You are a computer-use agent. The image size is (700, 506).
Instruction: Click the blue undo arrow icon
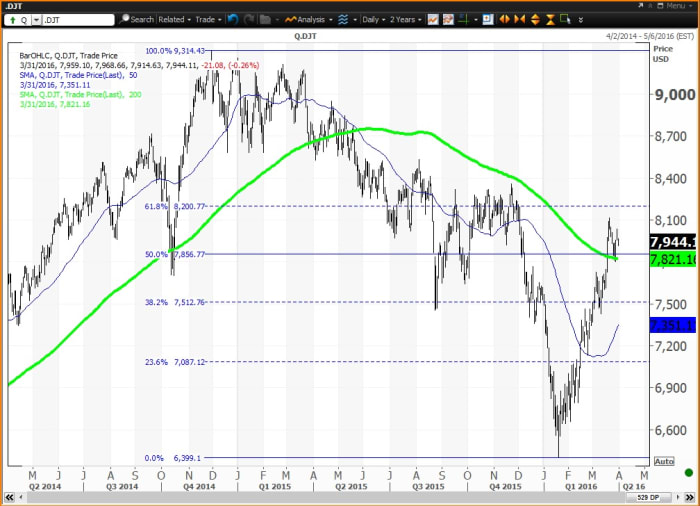233,20
